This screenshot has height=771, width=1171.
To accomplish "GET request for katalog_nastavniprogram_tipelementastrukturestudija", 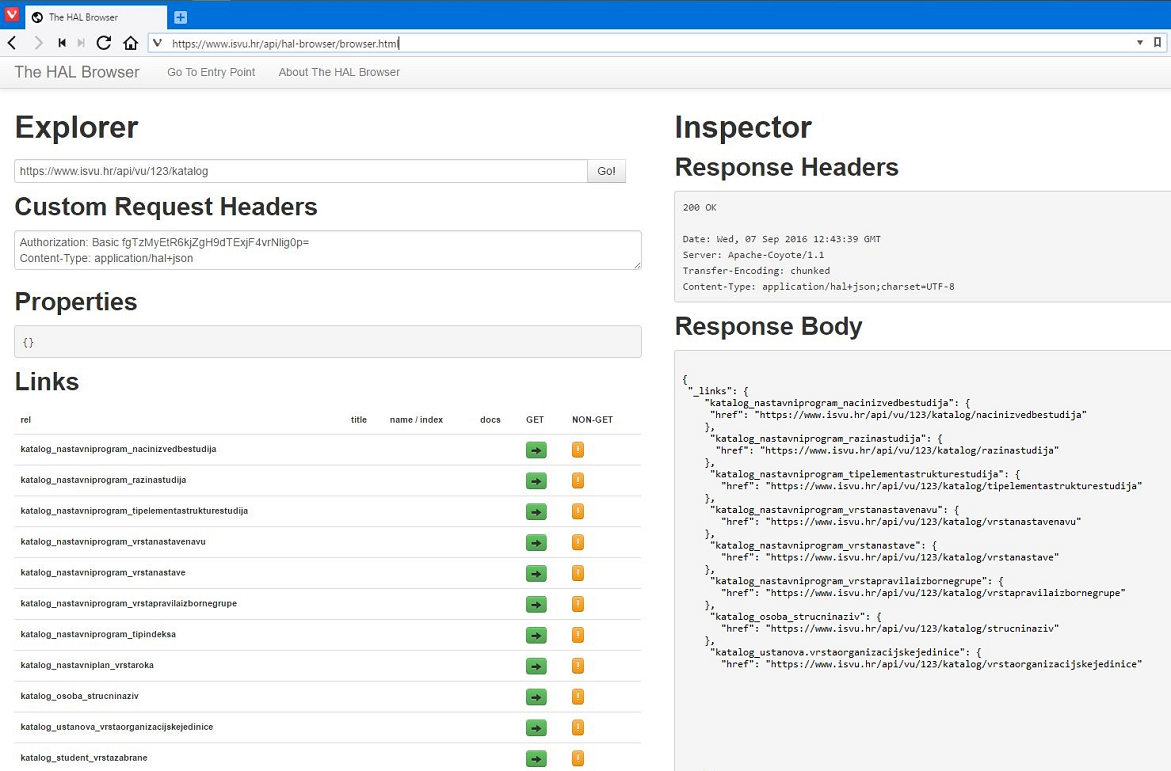I will tap(536, 512).
